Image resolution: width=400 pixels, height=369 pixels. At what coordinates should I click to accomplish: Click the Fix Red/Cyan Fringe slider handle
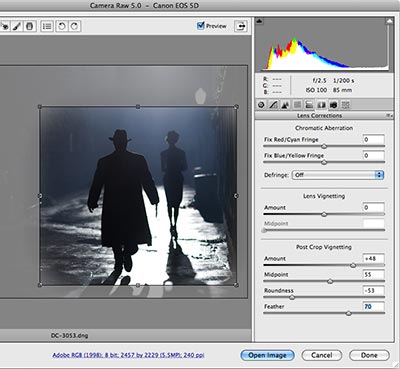click(324, 146)
